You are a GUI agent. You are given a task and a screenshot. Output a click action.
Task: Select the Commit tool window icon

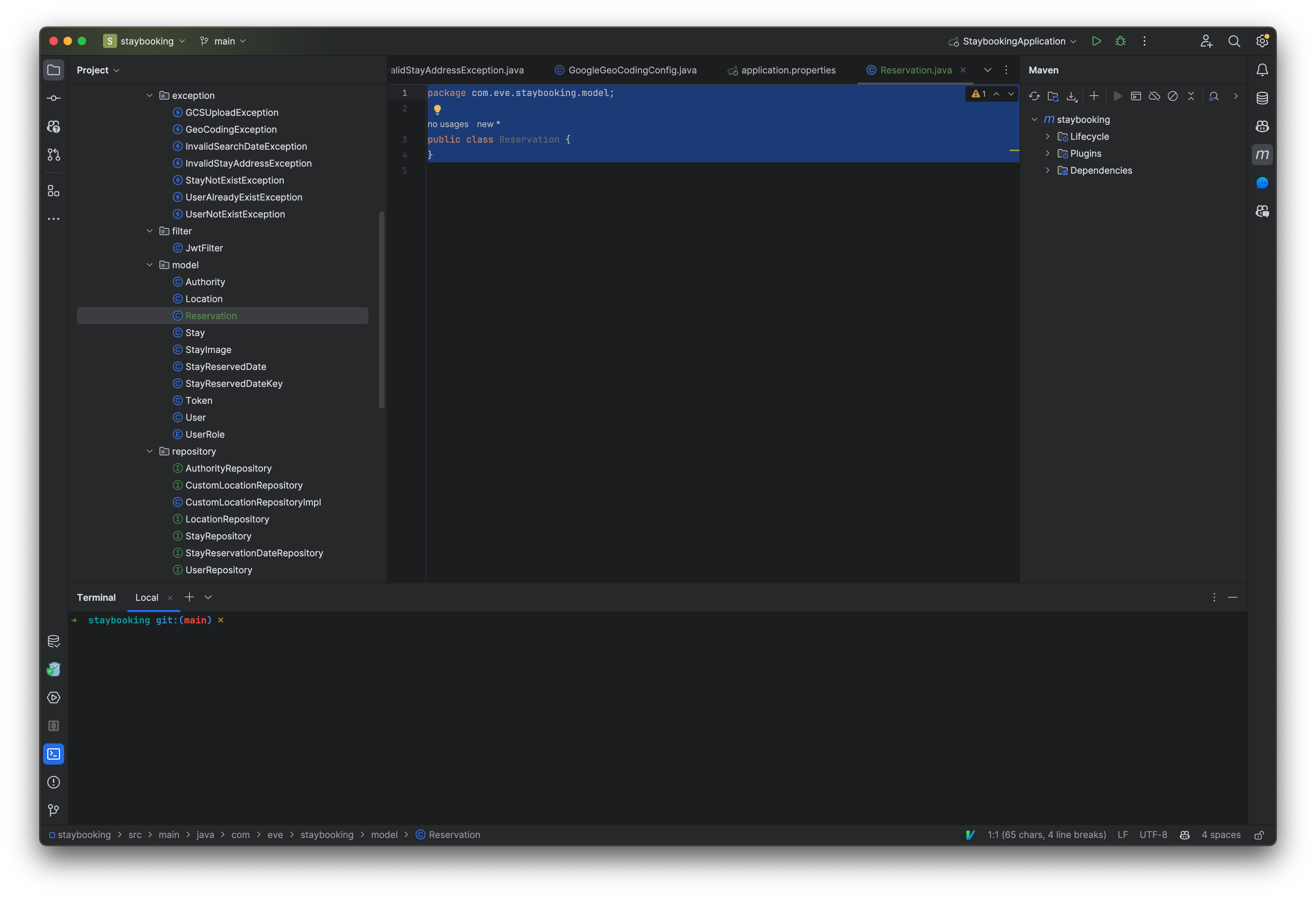[53, 97]
